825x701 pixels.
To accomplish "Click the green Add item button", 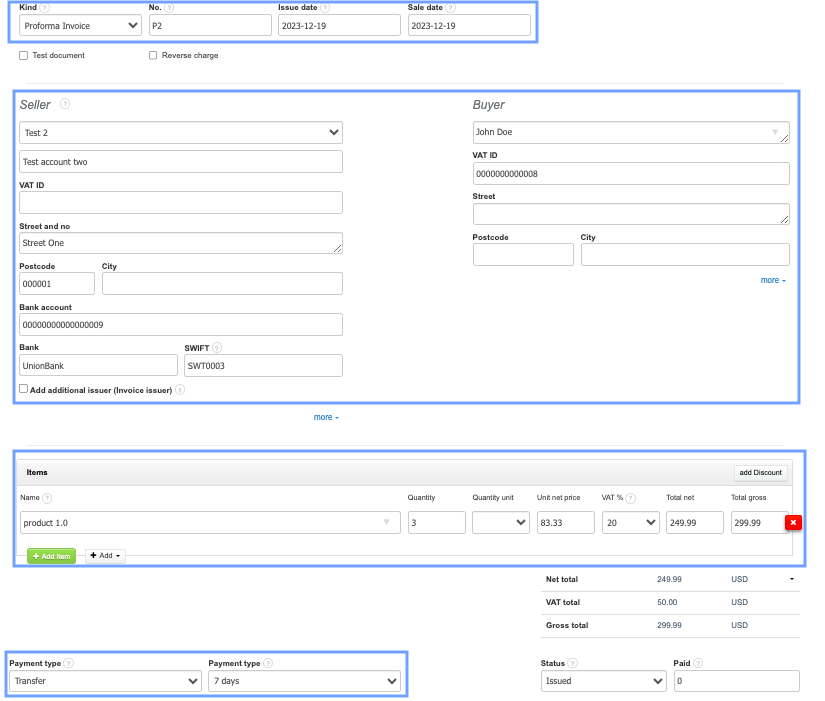I will pos(51,556).
